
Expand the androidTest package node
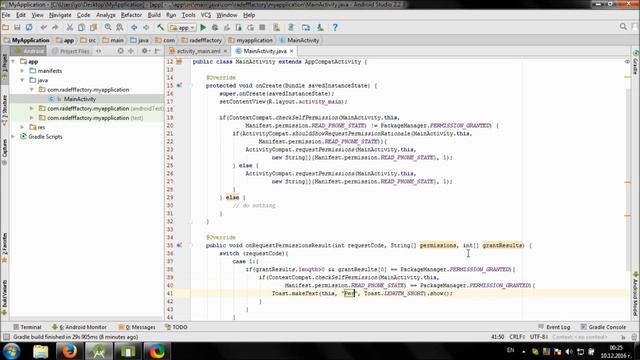tap(32, 109)
